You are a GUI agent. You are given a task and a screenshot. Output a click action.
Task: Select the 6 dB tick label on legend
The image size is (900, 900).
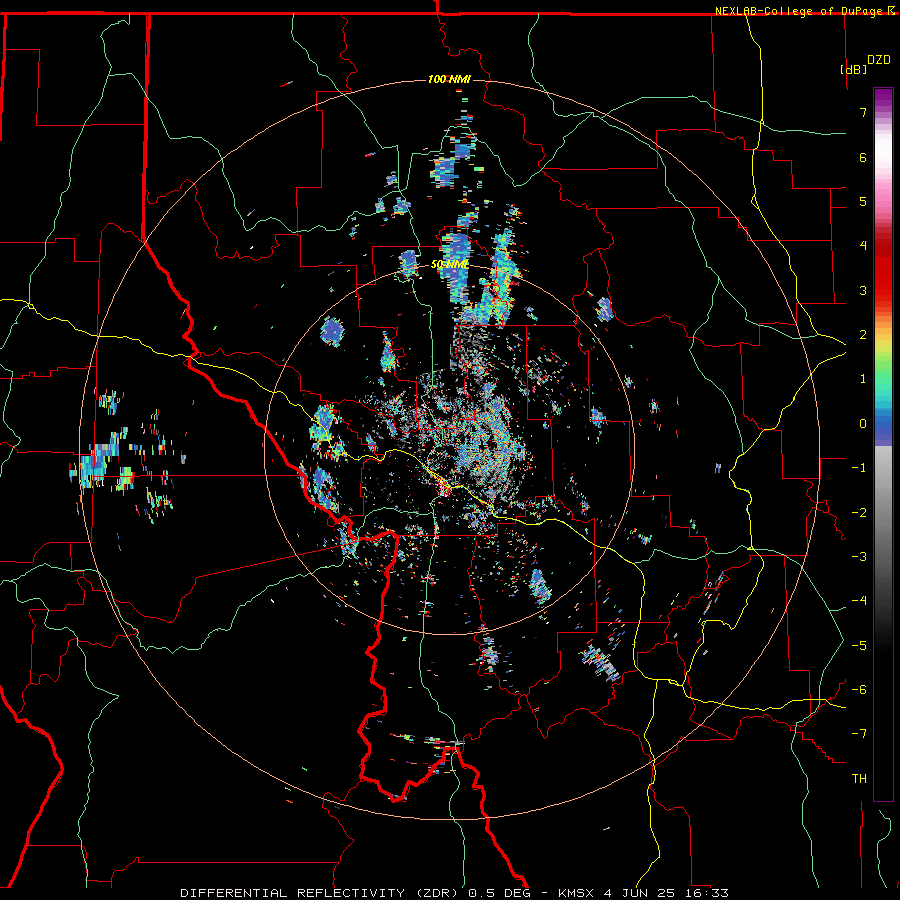point(863,157)
